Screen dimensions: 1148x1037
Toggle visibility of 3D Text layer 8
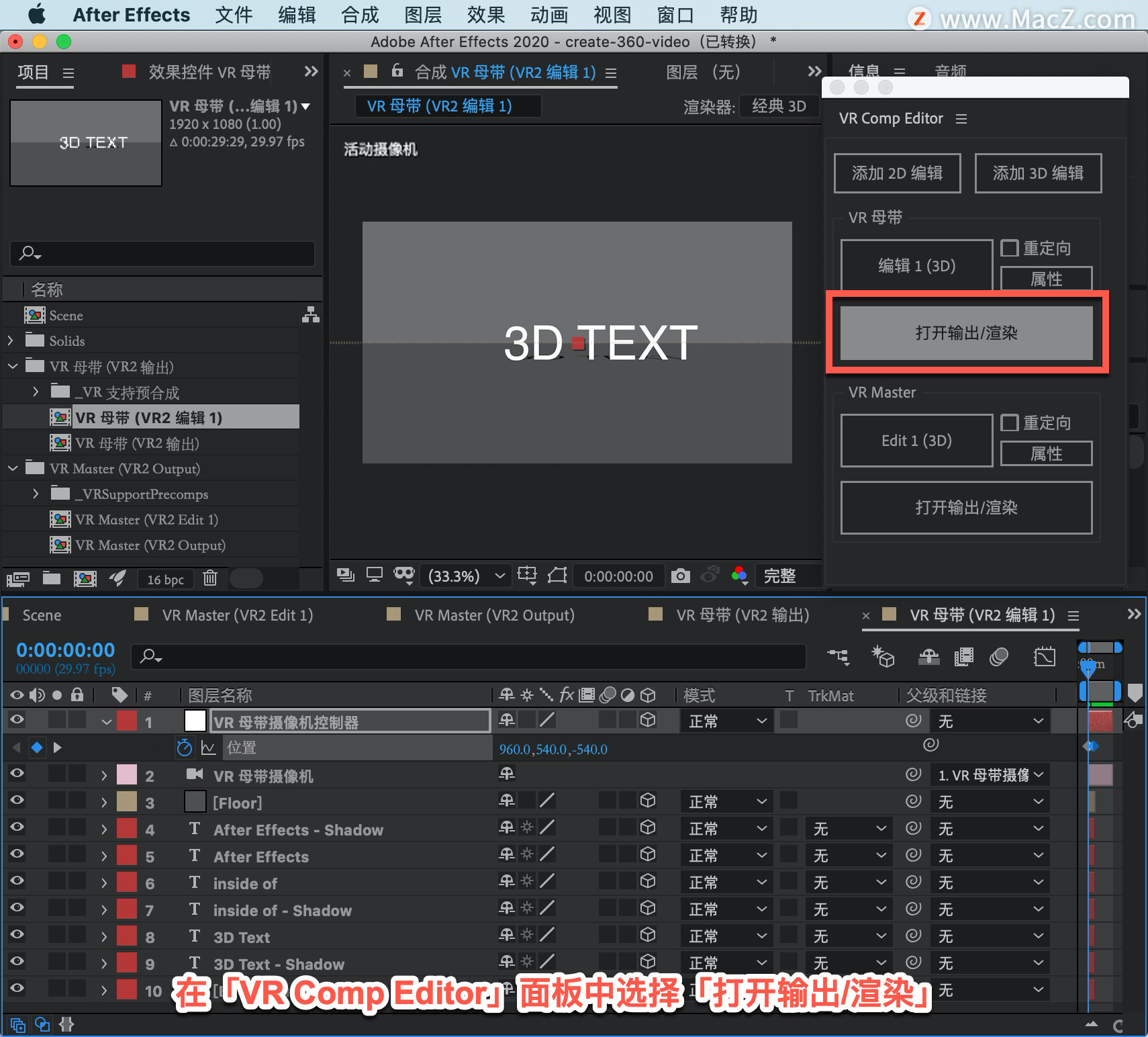coord(17,934)
